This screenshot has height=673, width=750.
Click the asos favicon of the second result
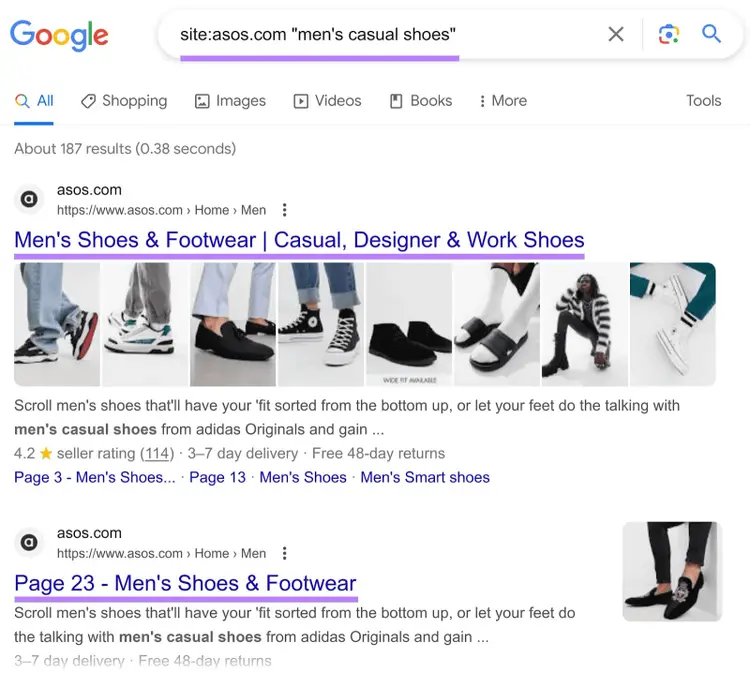[x=29, y=542]
